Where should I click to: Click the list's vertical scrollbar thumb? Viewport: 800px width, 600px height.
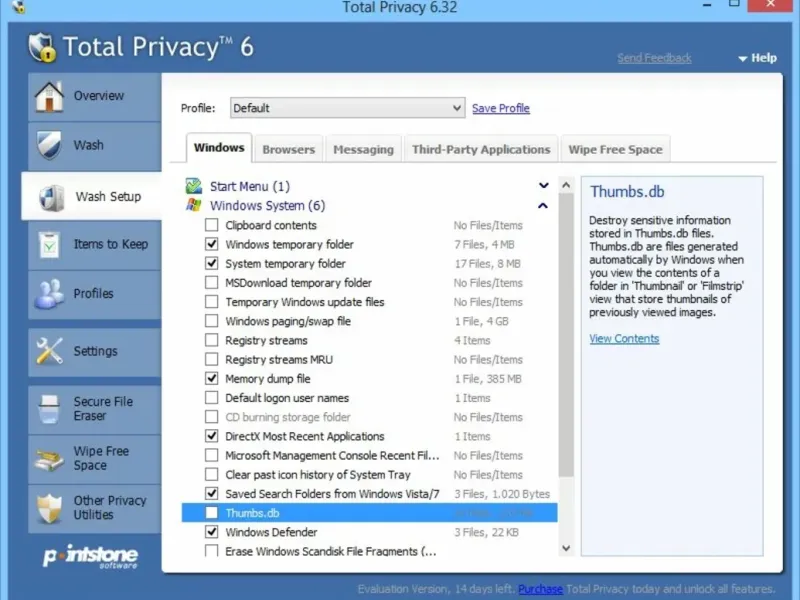566,335
